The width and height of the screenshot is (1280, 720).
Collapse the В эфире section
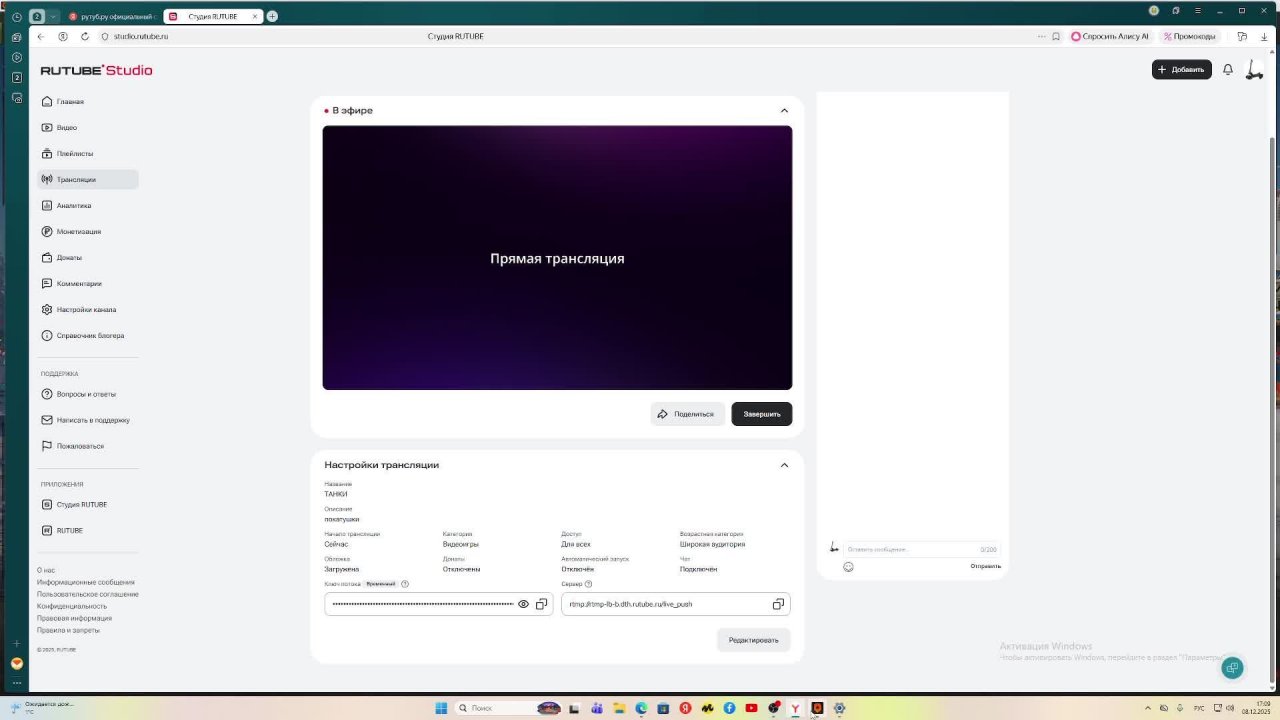784,110
